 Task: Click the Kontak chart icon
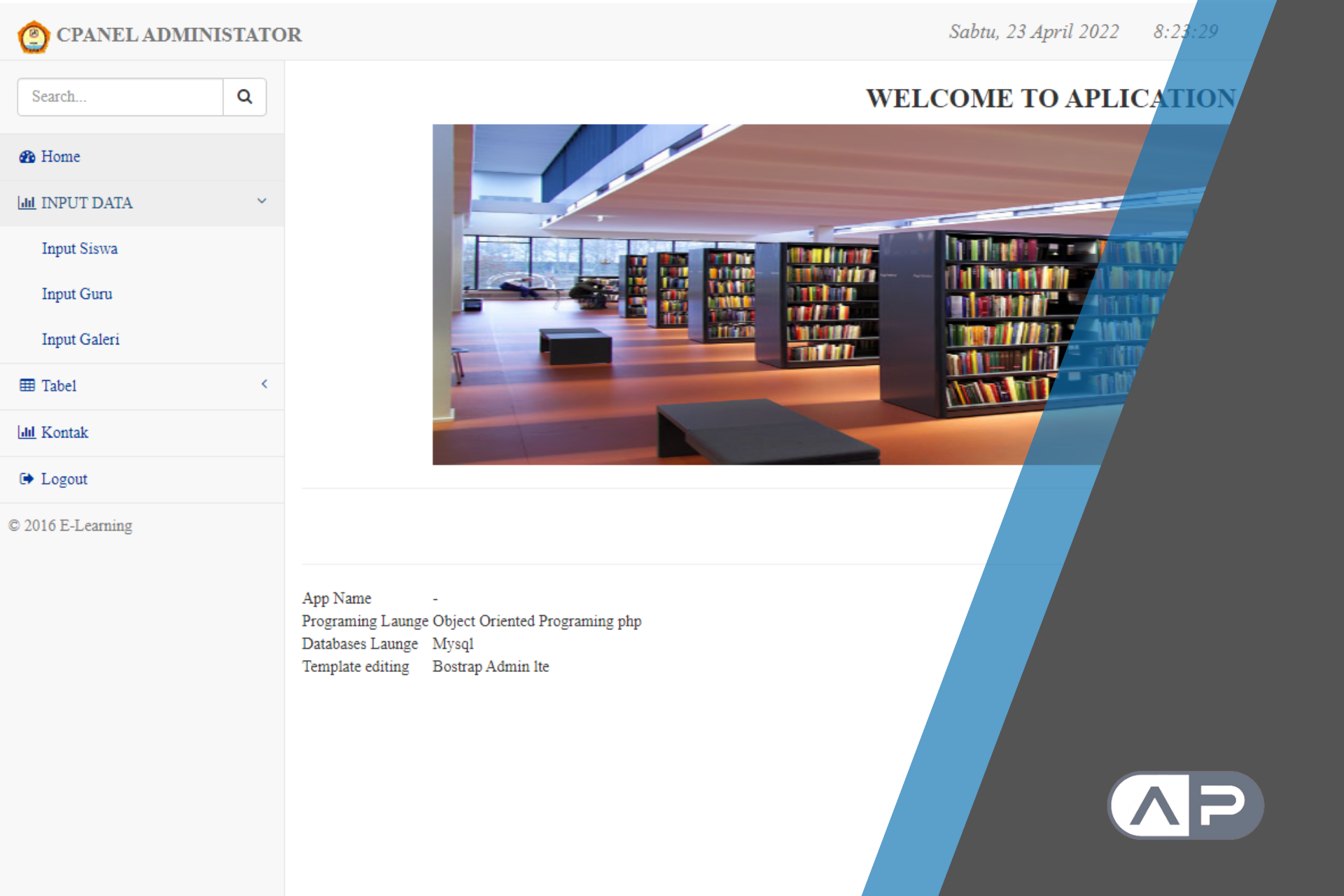(27, 433)
